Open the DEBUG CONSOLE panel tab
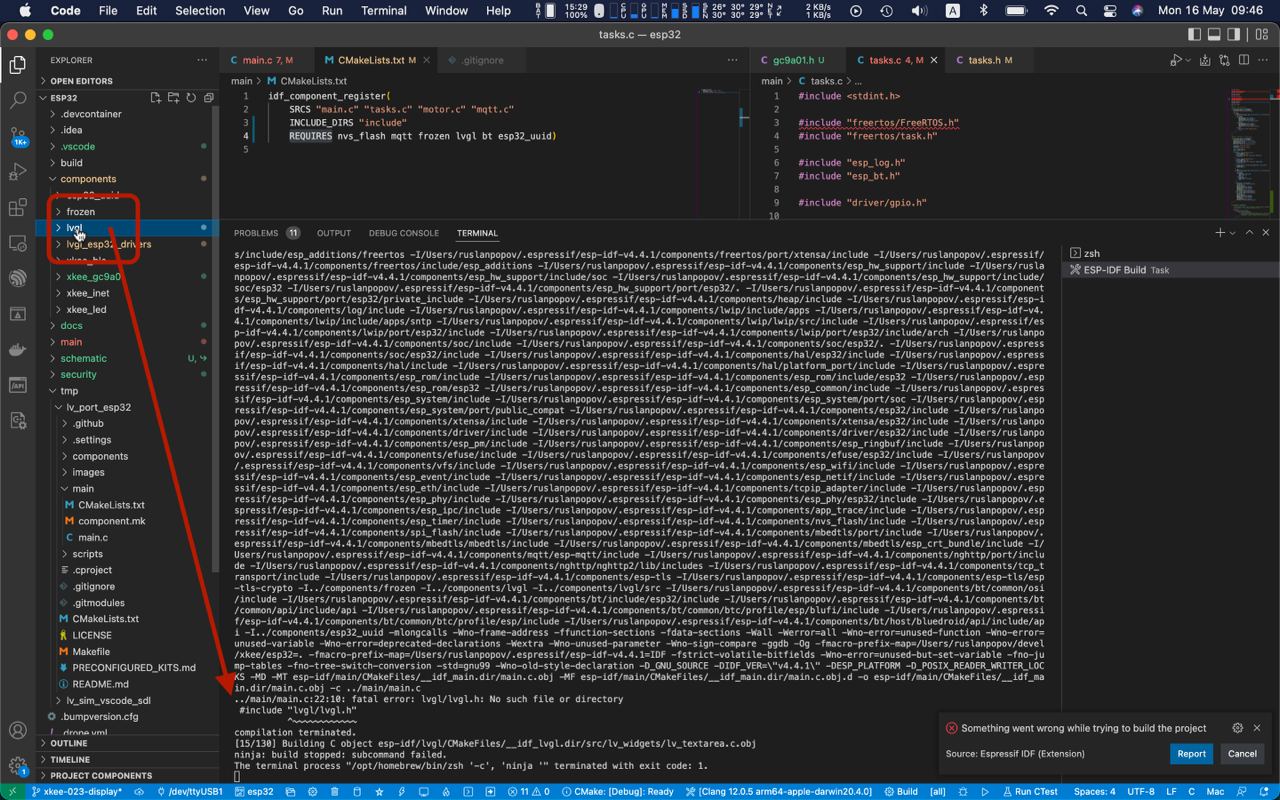This screenshot has width=1280, height=800. 404,233
